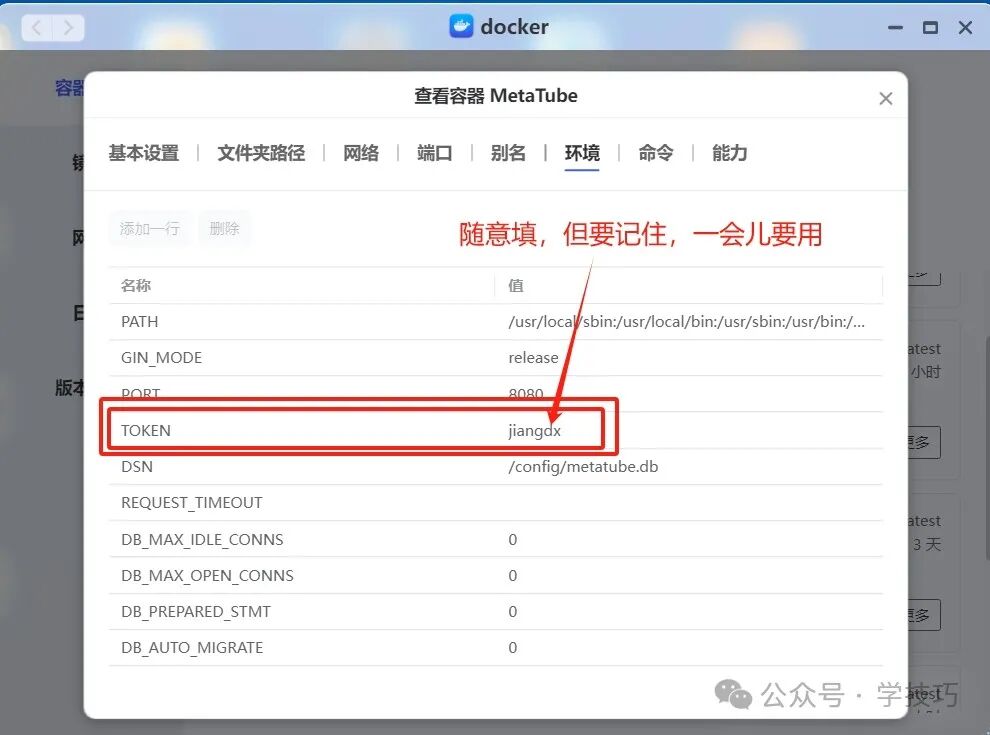The image size is (990, 735).
Task: Close the 查看容器 MetaTube dialog
Action: pyautogui.click(x=885, y=98)
